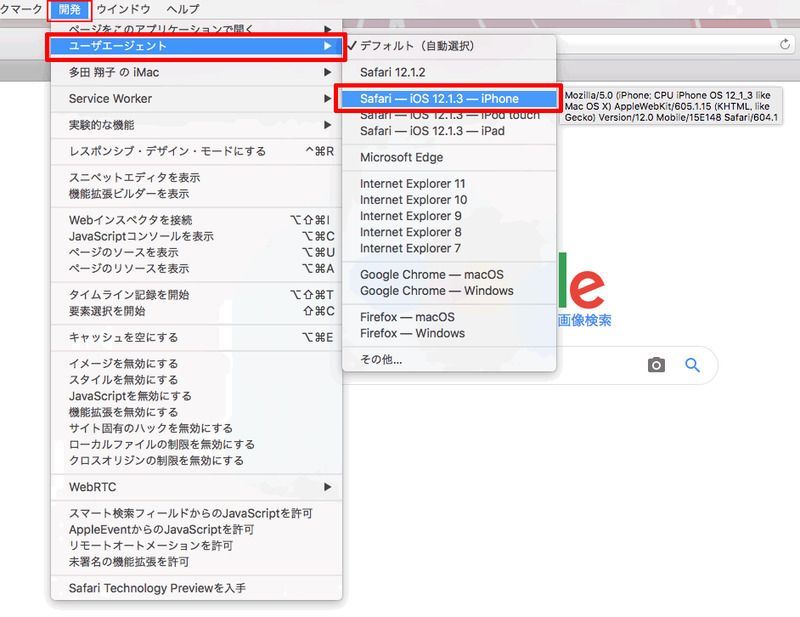The width and height of the screenshot is (800, 617).
Task: Open the ヘルプ menu in menu bar
Action: (183, 9)
